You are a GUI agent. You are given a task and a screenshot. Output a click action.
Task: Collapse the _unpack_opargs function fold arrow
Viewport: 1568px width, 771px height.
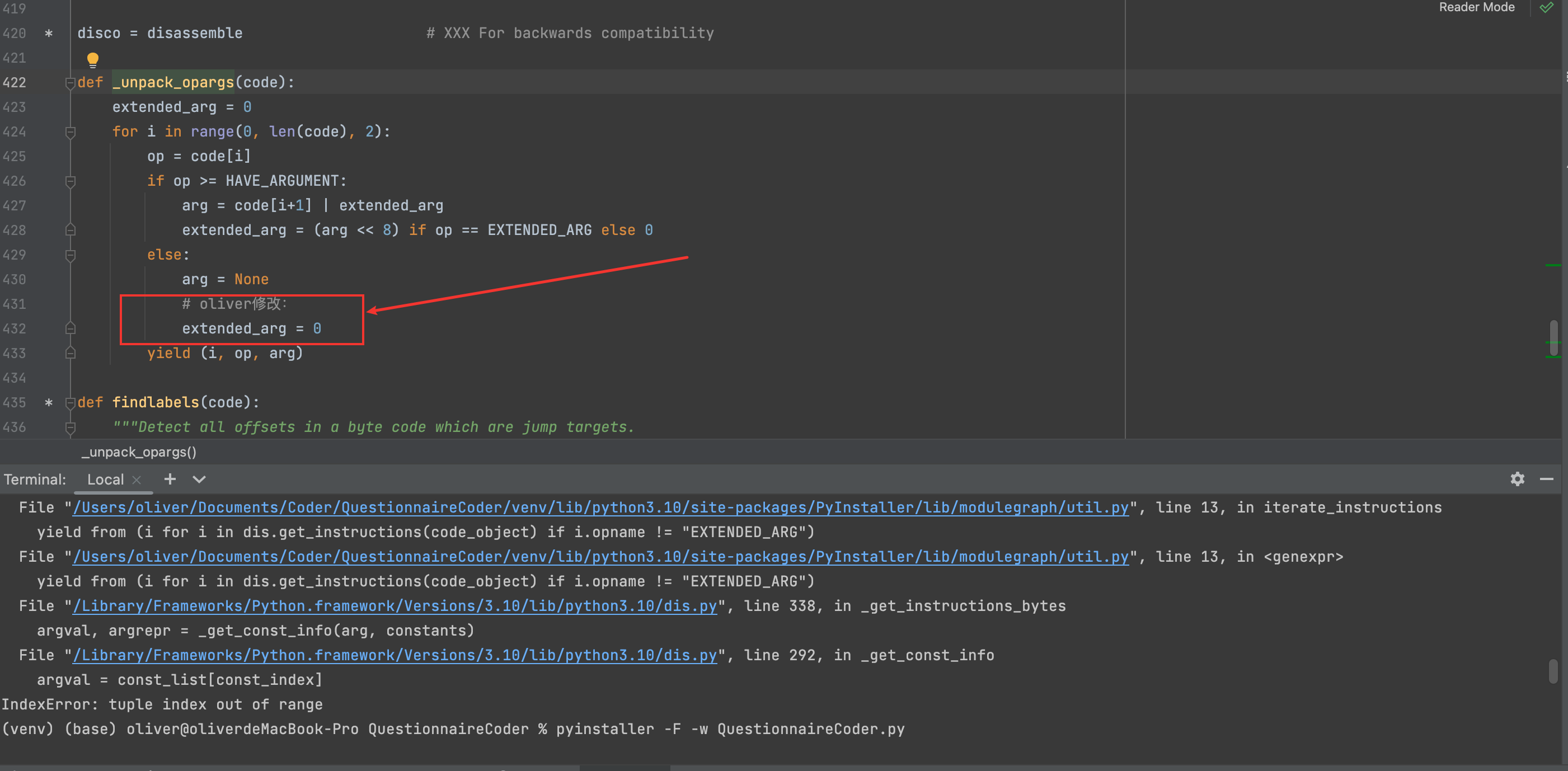pyautogui.click(x=70, y=82)
